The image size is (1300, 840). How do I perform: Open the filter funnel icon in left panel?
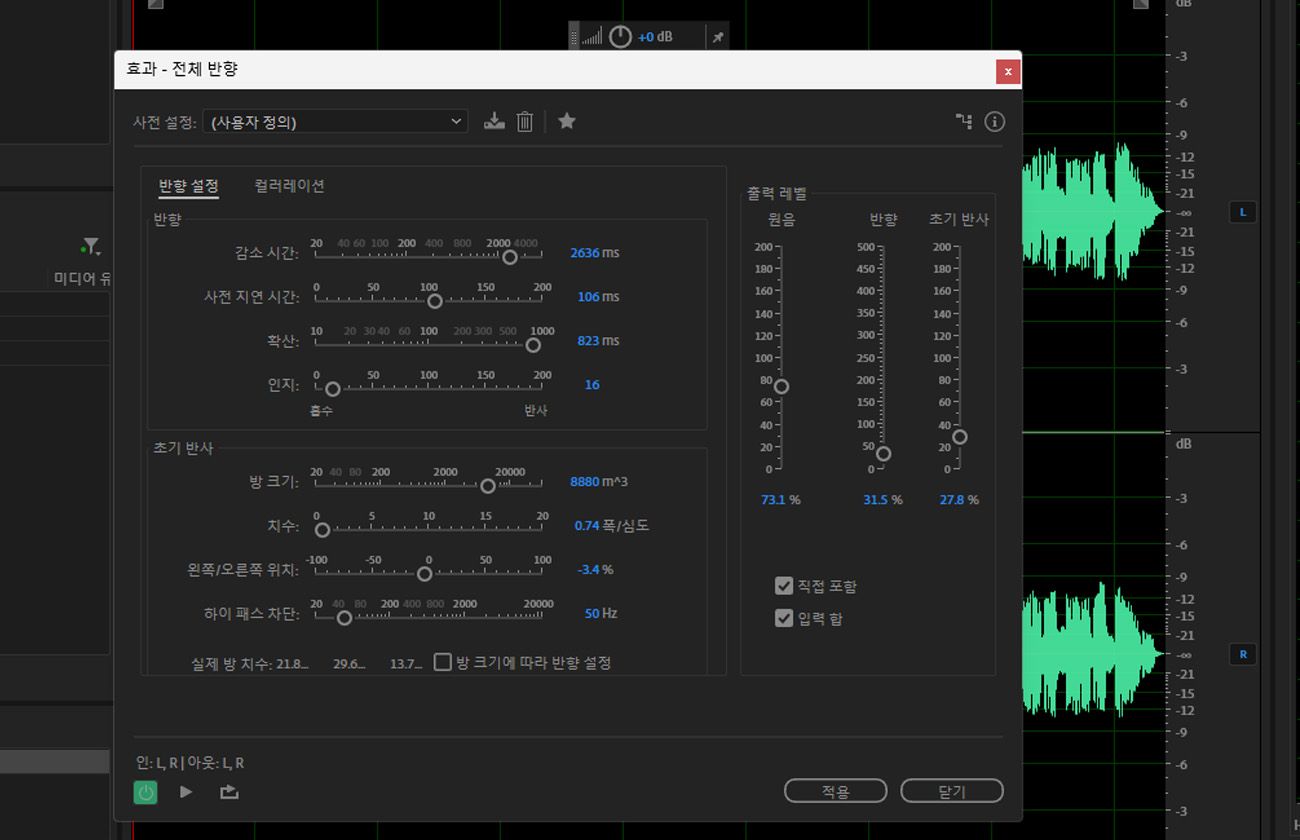(x=90, y=245)
